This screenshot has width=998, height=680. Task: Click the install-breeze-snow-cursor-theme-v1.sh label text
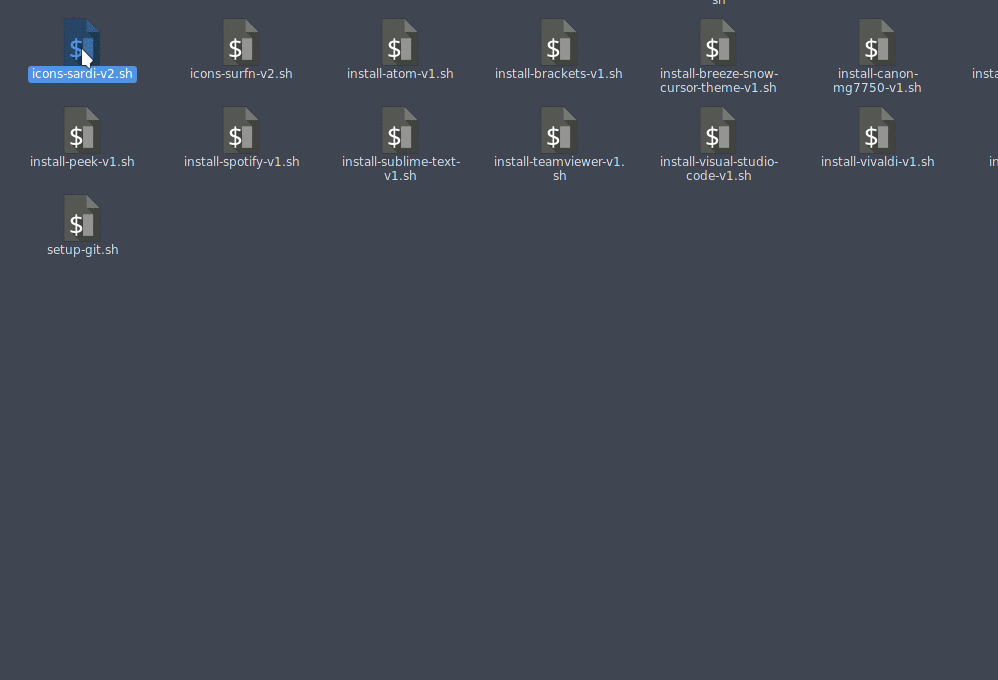coord(719,81)
